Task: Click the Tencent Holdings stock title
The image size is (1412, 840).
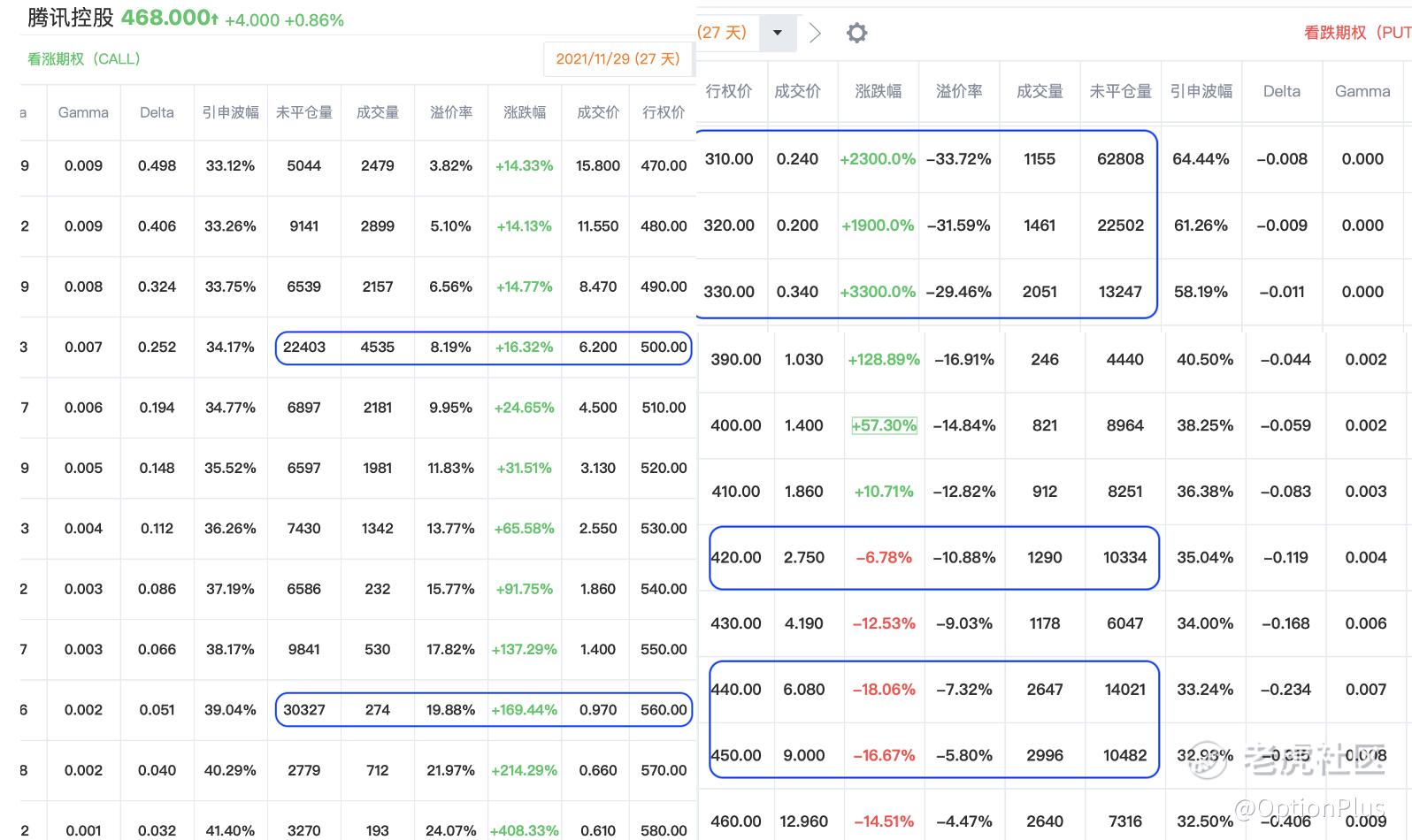Action: (71, 18)
